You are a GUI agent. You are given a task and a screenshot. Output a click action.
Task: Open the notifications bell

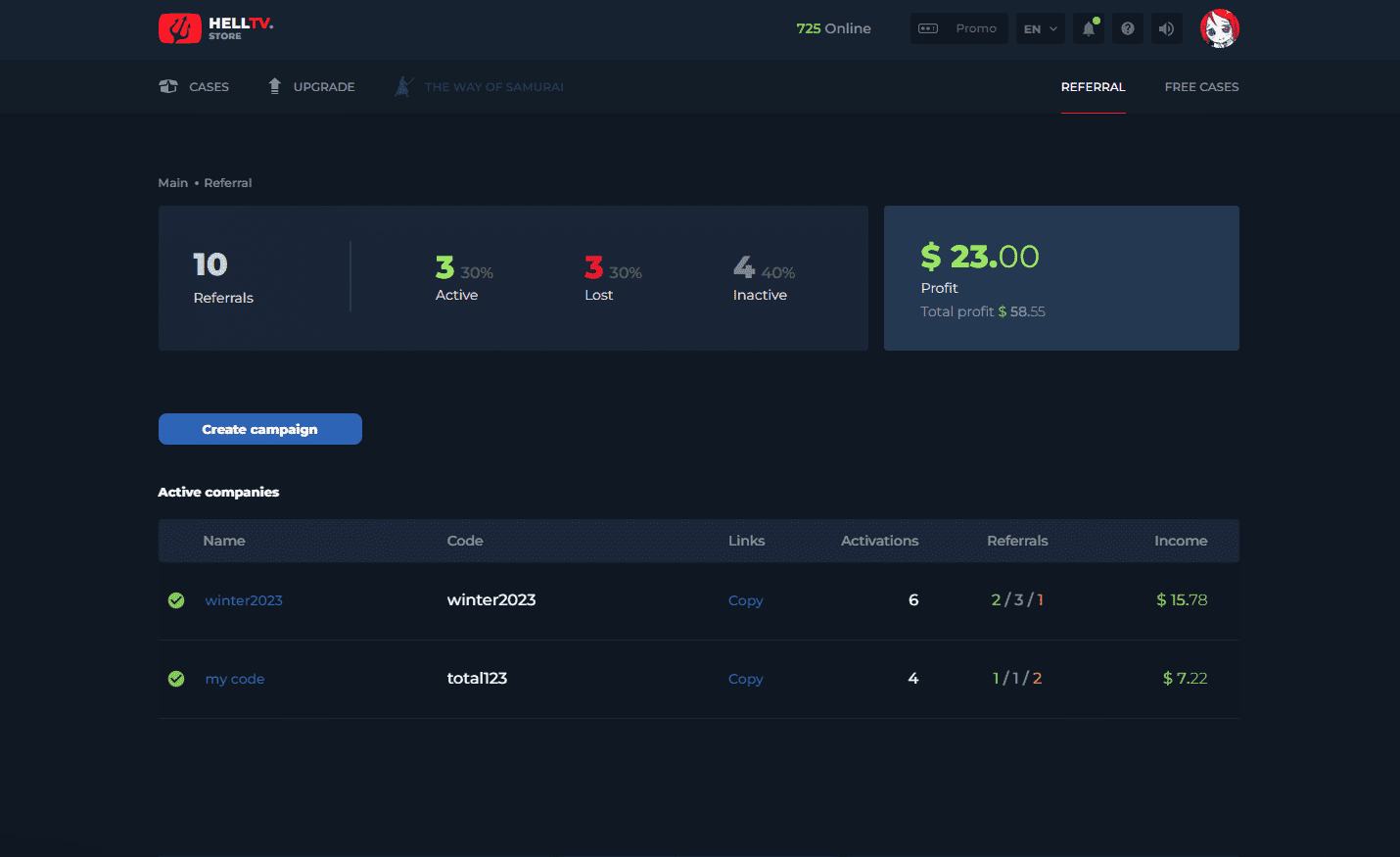point(1089,28)
